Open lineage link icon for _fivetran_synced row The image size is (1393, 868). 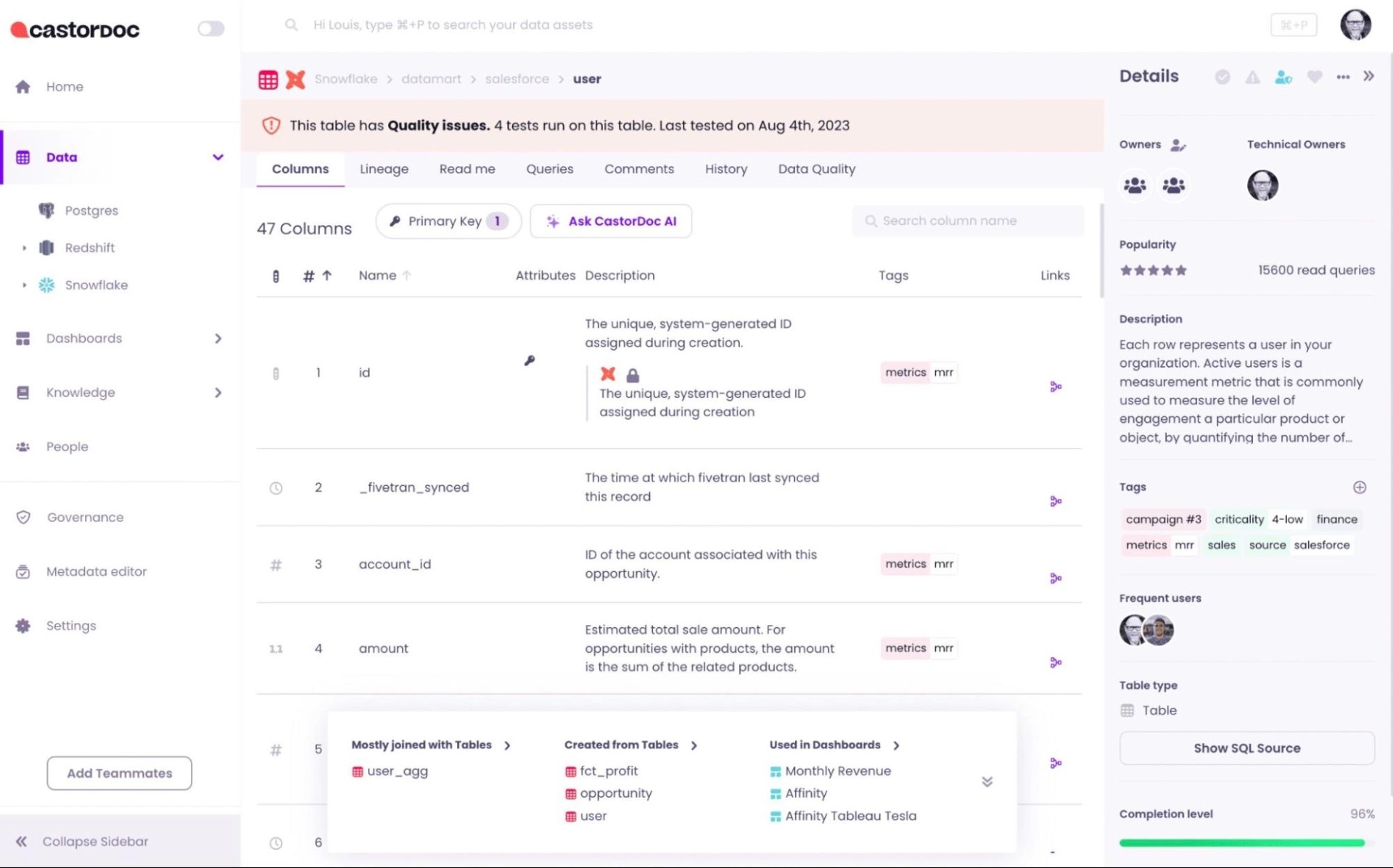click(x=1056, y=502)
